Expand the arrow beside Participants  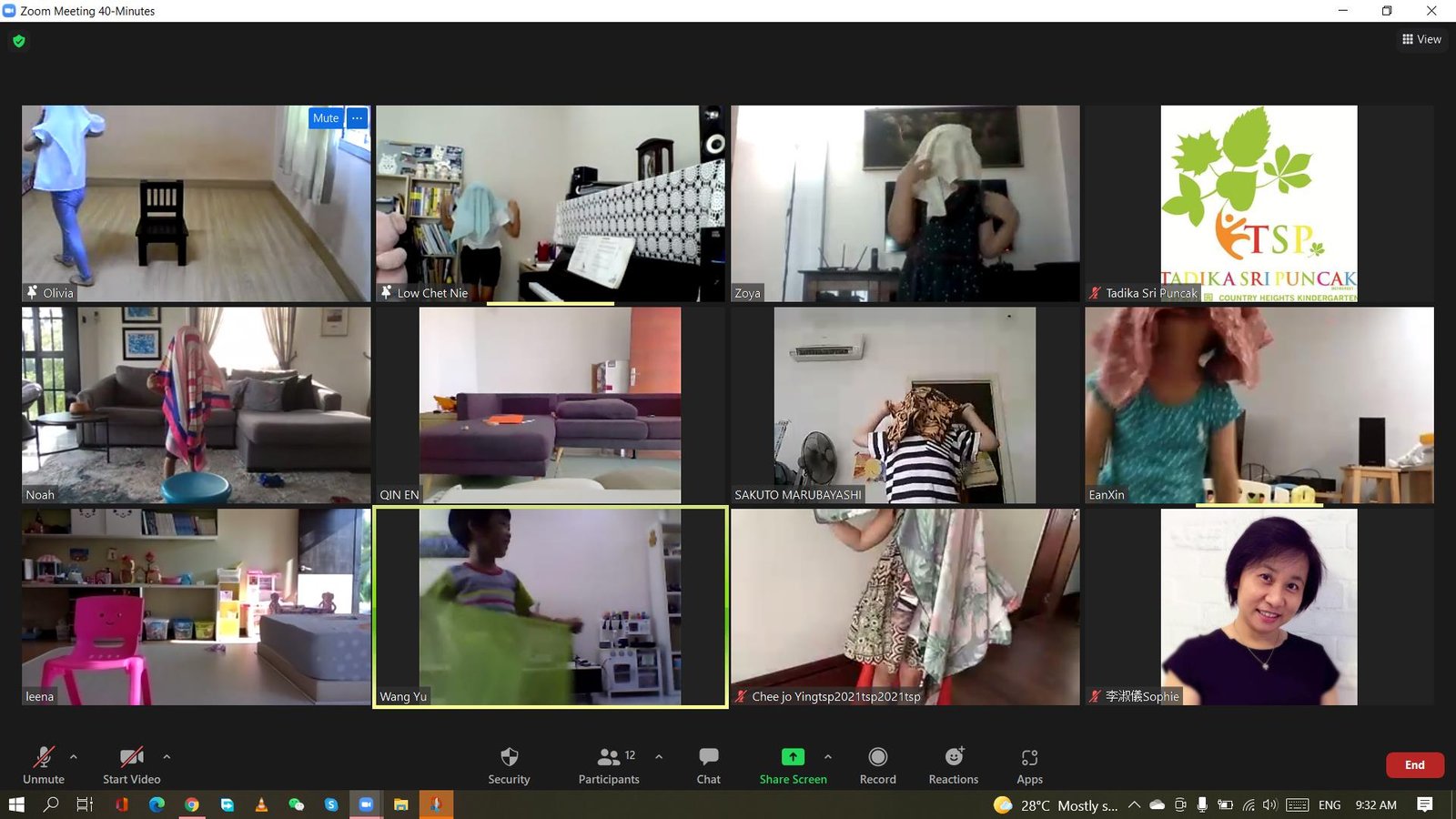(659, 756)
